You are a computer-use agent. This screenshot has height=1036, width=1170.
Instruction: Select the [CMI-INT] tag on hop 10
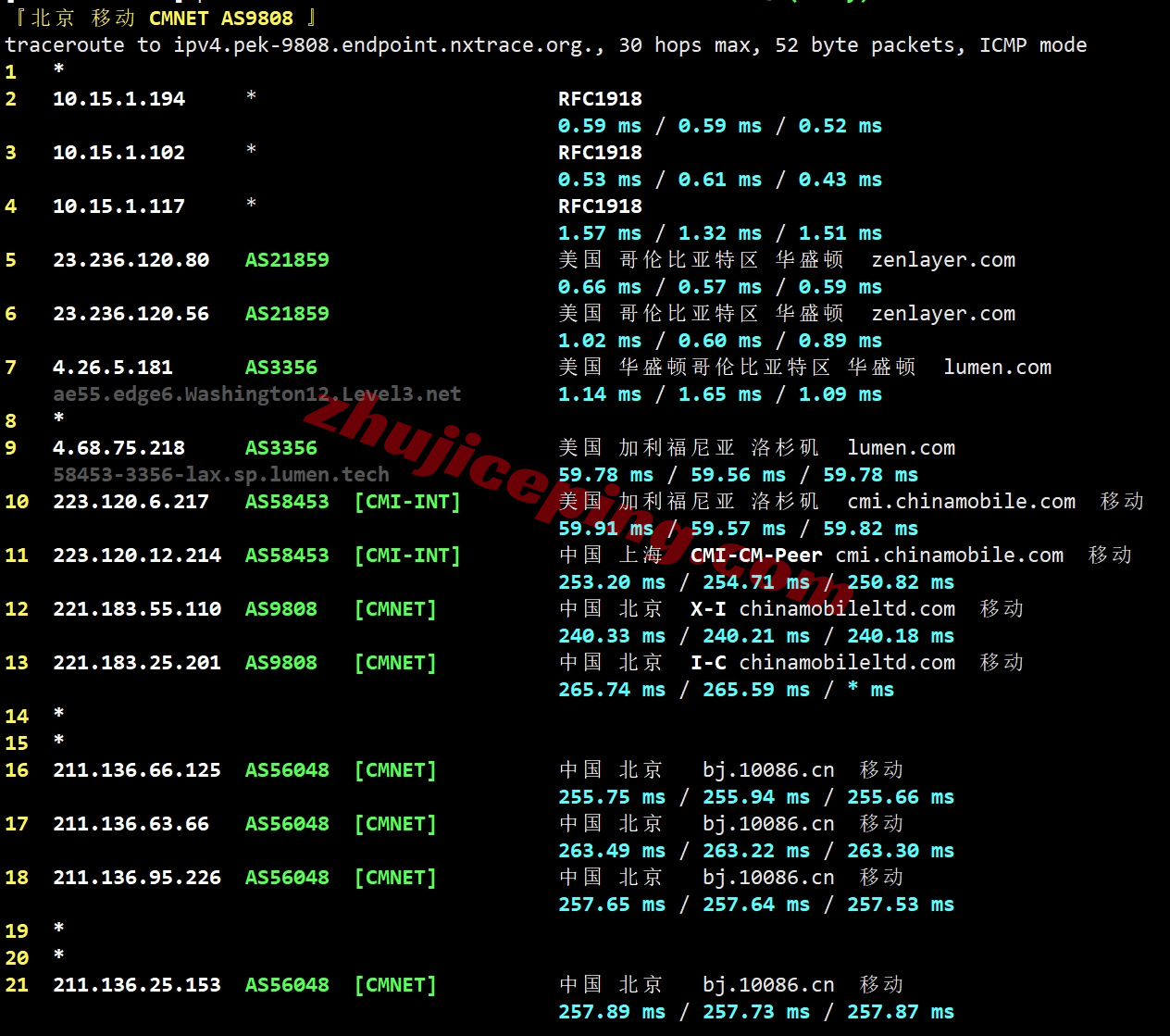[x=407, y=502]
